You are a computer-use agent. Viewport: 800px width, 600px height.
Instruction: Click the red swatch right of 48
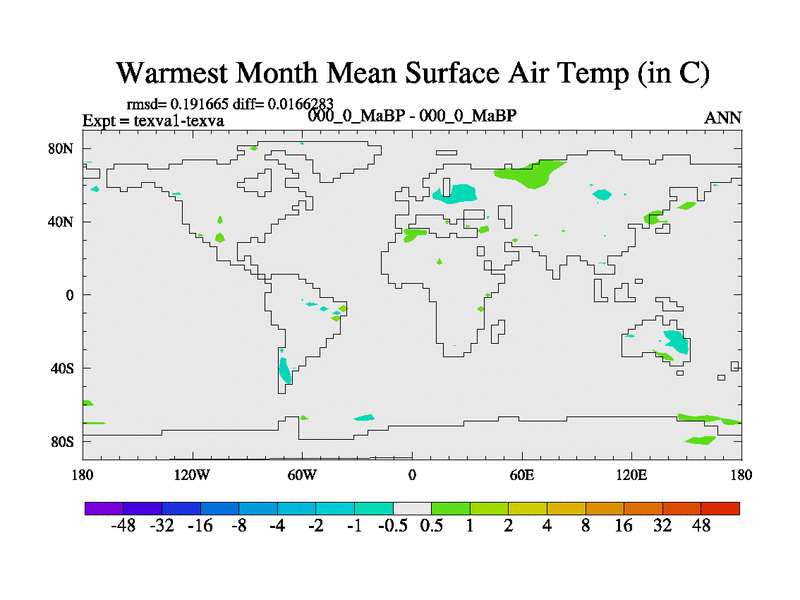[x=720, y=508]
